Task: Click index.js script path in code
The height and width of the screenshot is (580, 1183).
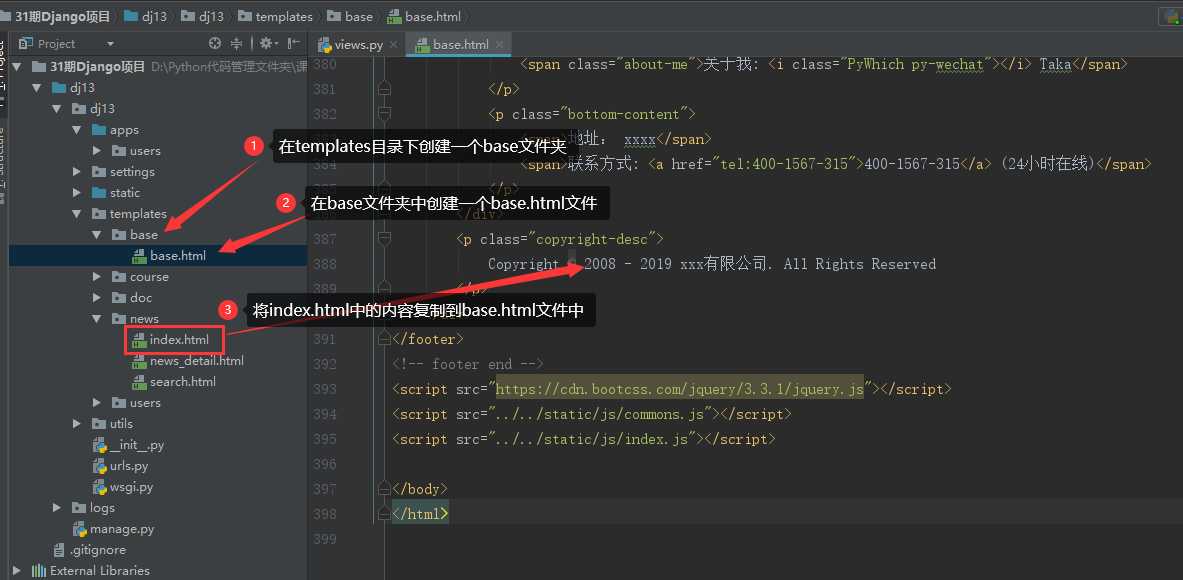Action: pos(593,439)
